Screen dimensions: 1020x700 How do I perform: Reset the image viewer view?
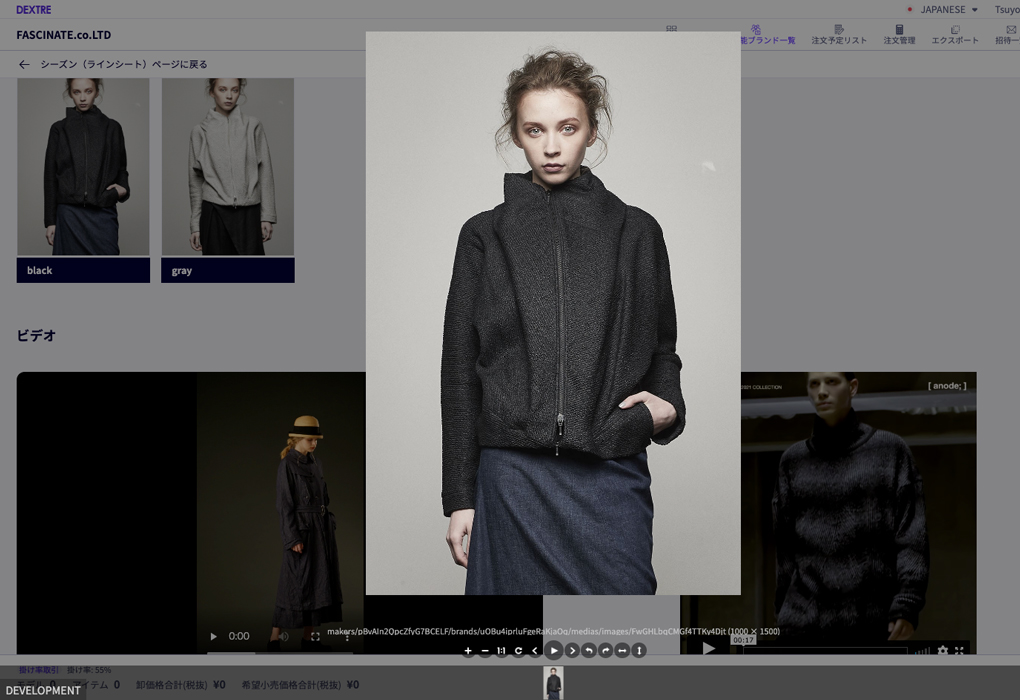(518, 651)
